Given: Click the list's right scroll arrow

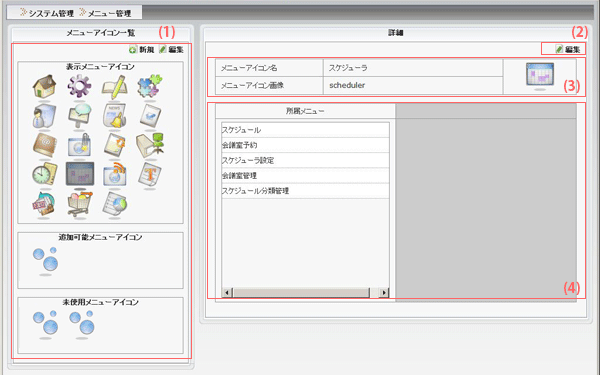Looking at the screenshot, I should click(384, 293).
